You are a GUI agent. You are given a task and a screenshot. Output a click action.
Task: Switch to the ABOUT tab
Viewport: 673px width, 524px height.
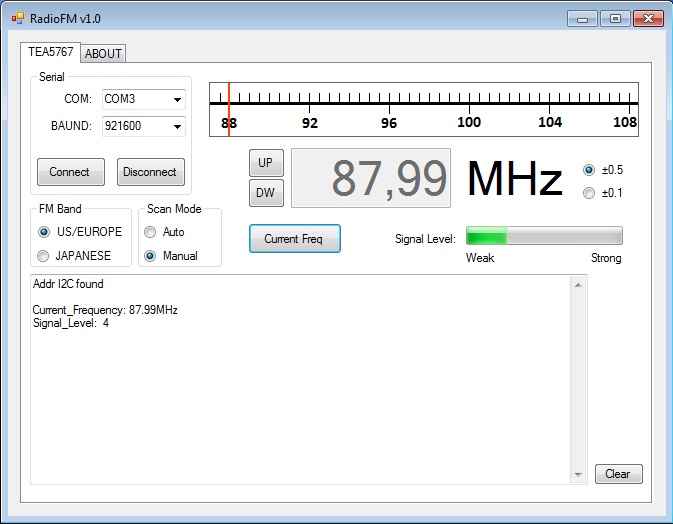[x=103, y=54]
